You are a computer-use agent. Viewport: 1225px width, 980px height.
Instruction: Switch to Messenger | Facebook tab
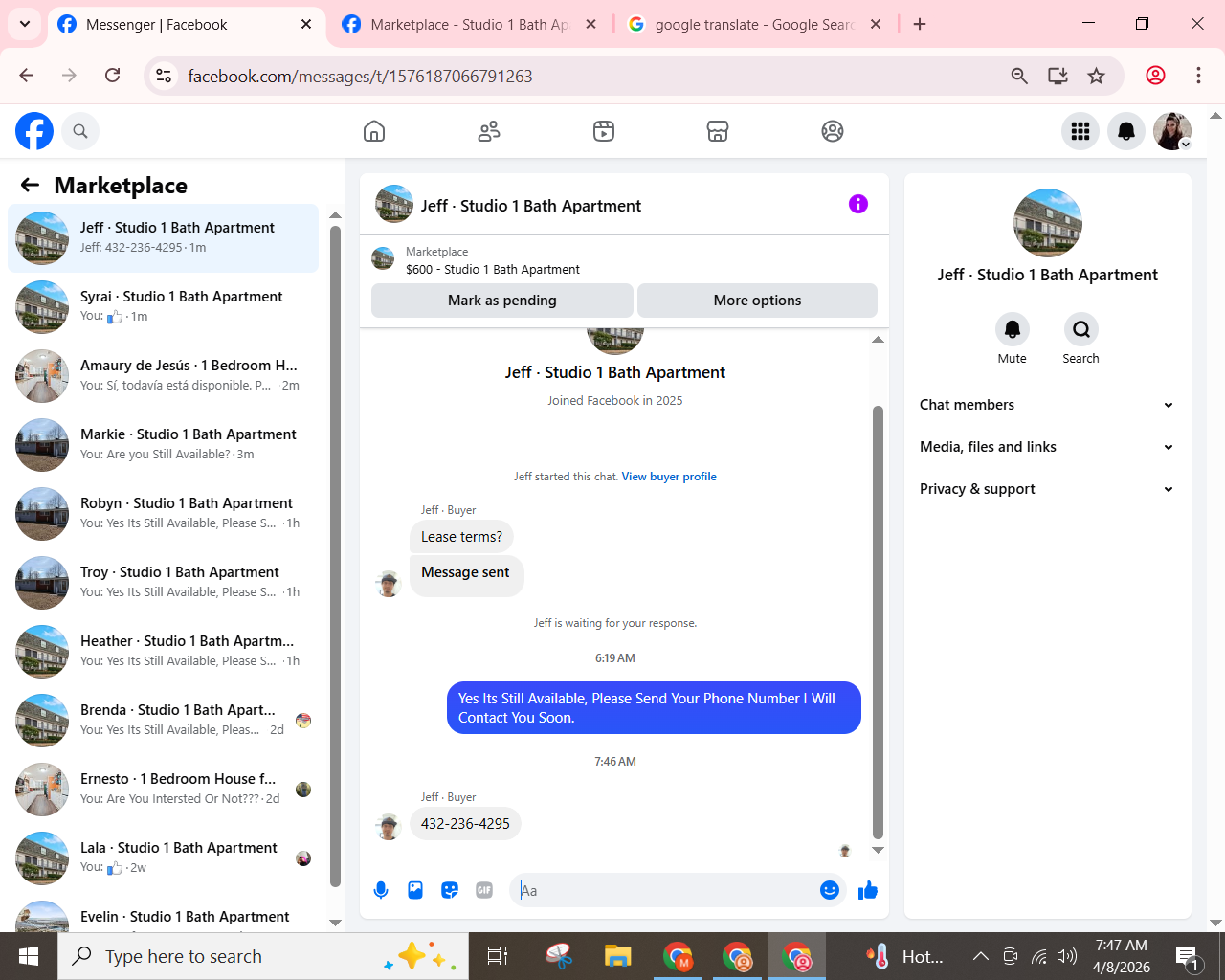pos(182,24)
